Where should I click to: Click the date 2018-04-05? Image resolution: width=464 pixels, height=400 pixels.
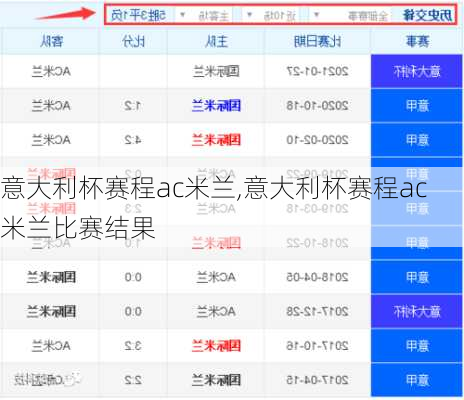tap(317, 277)
